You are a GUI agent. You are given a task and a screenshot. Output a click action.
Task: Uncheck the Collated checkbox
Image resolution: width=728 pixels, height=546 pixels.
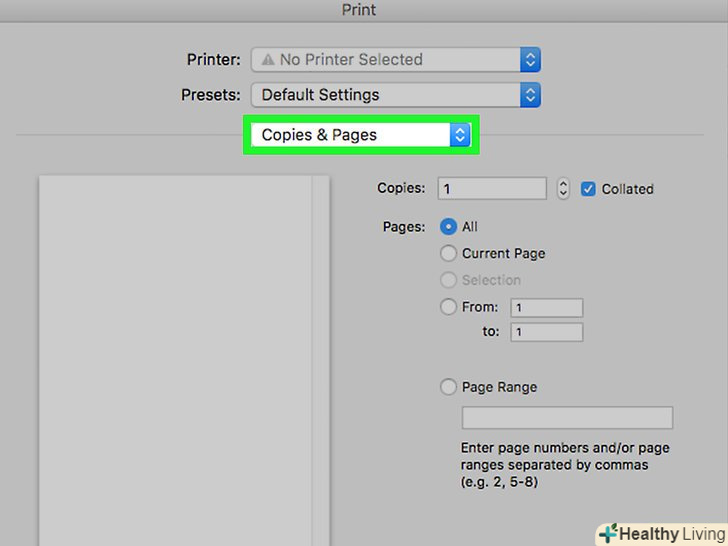589,188
